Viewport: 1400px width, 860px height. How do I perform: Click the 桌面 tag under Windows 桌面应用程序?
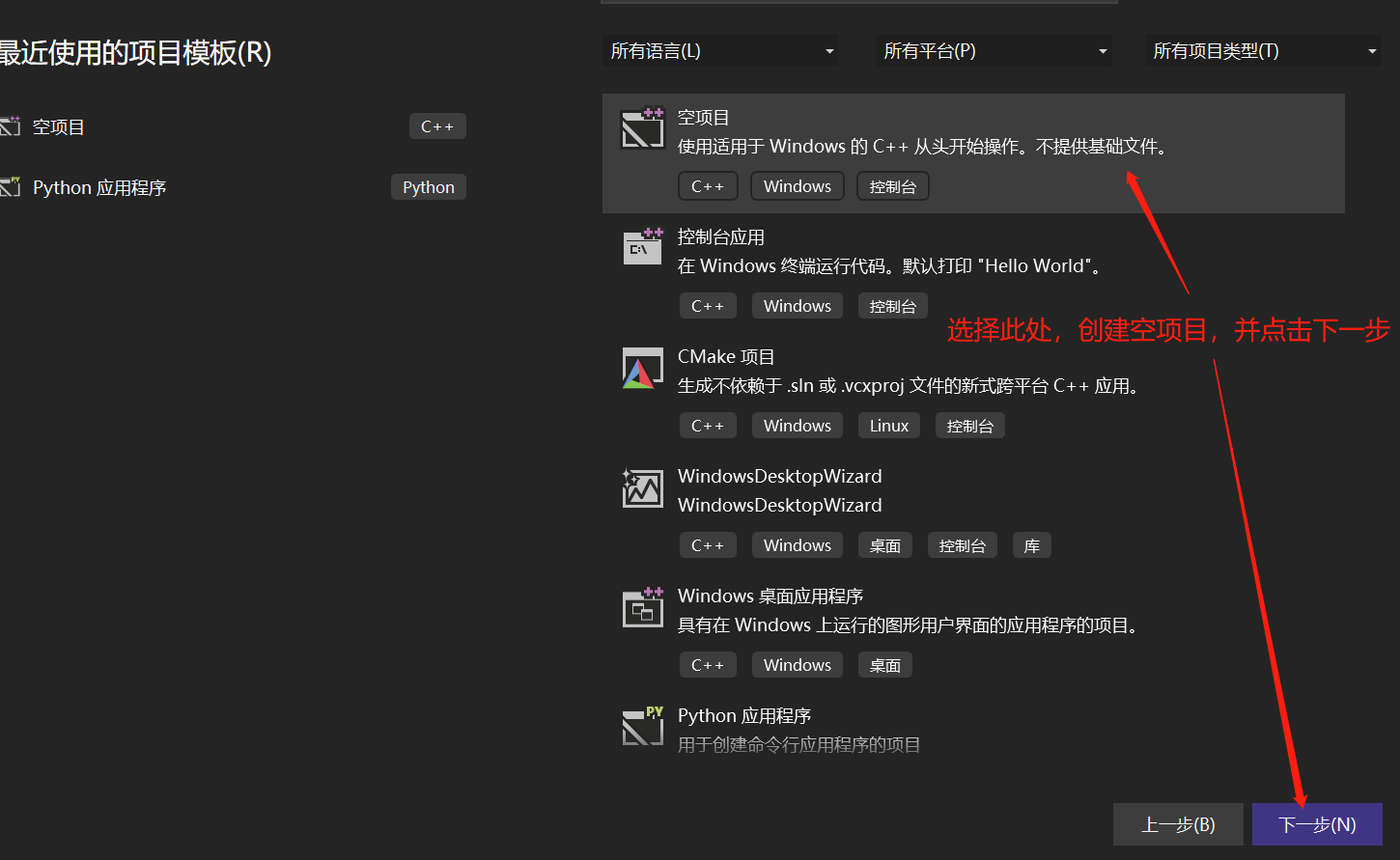click(x=885, y=665)
